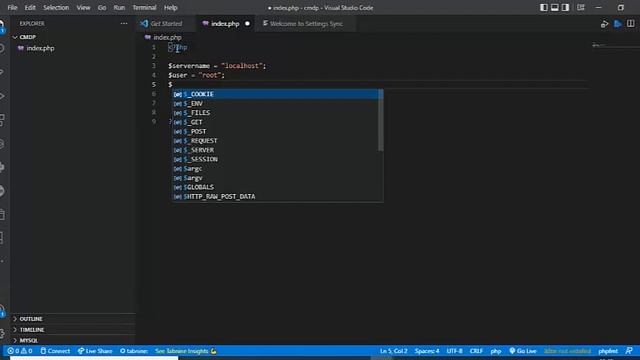Select $argv autocomplete suggestion
This screenshot has width=640, height=360.
coord(276,178)
